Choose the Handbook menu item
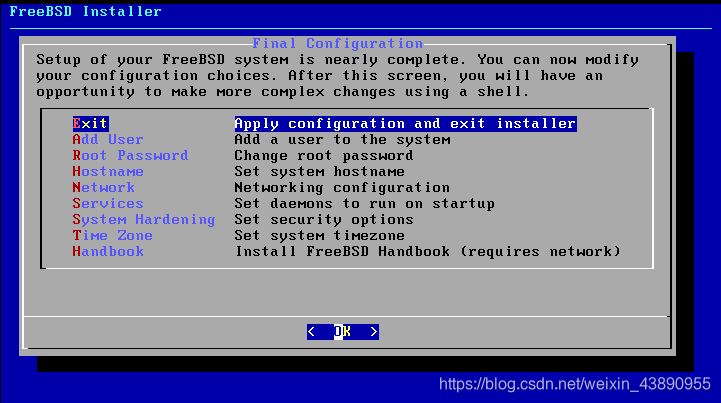 108,251
